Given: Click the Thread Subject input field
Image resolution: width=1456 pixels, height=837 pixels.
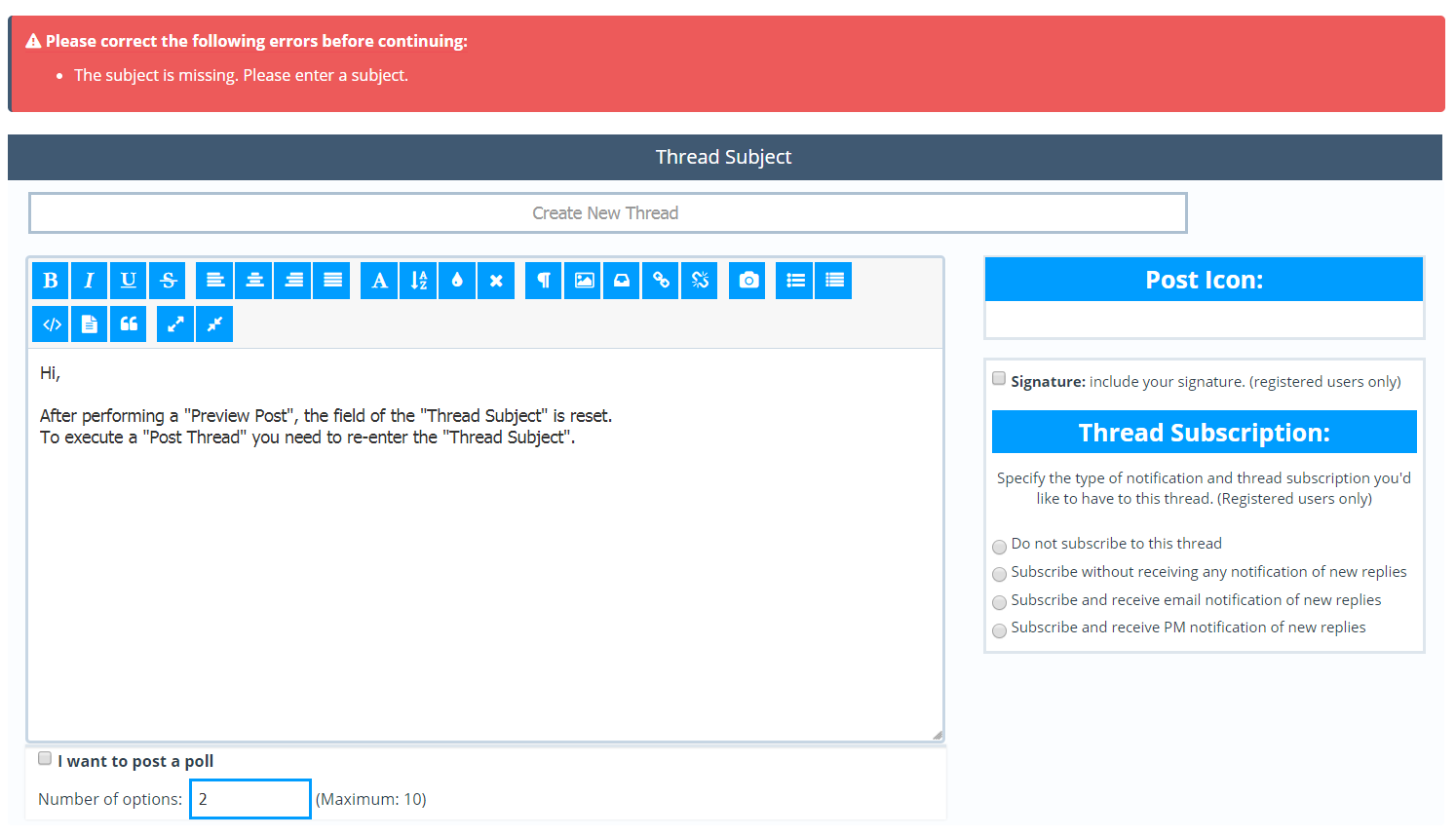Looking at the screenshot, I should (x=607, y=213).
